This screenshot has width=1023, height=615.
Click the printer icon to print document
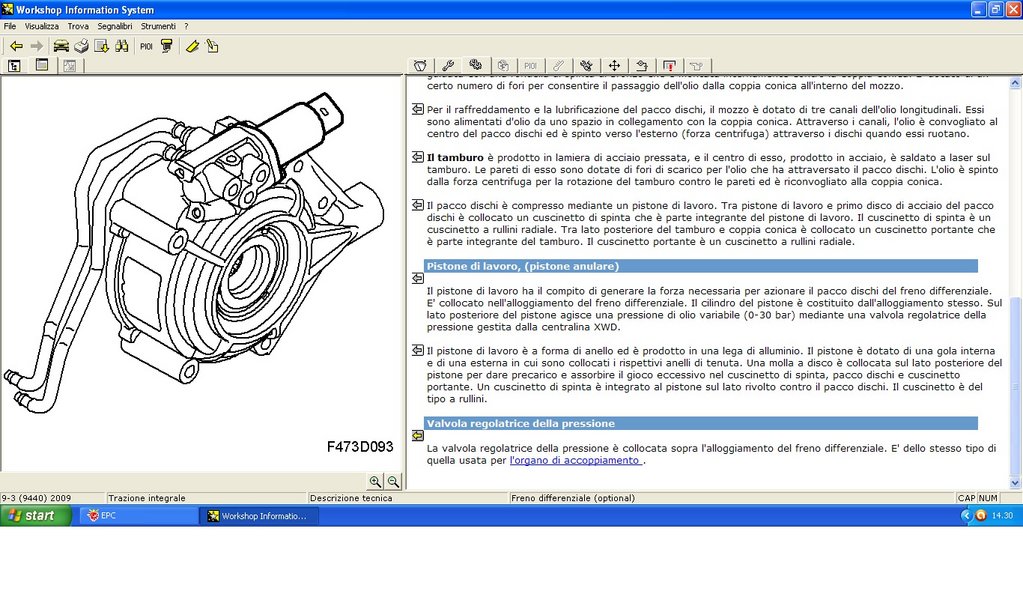click(82, 46)
